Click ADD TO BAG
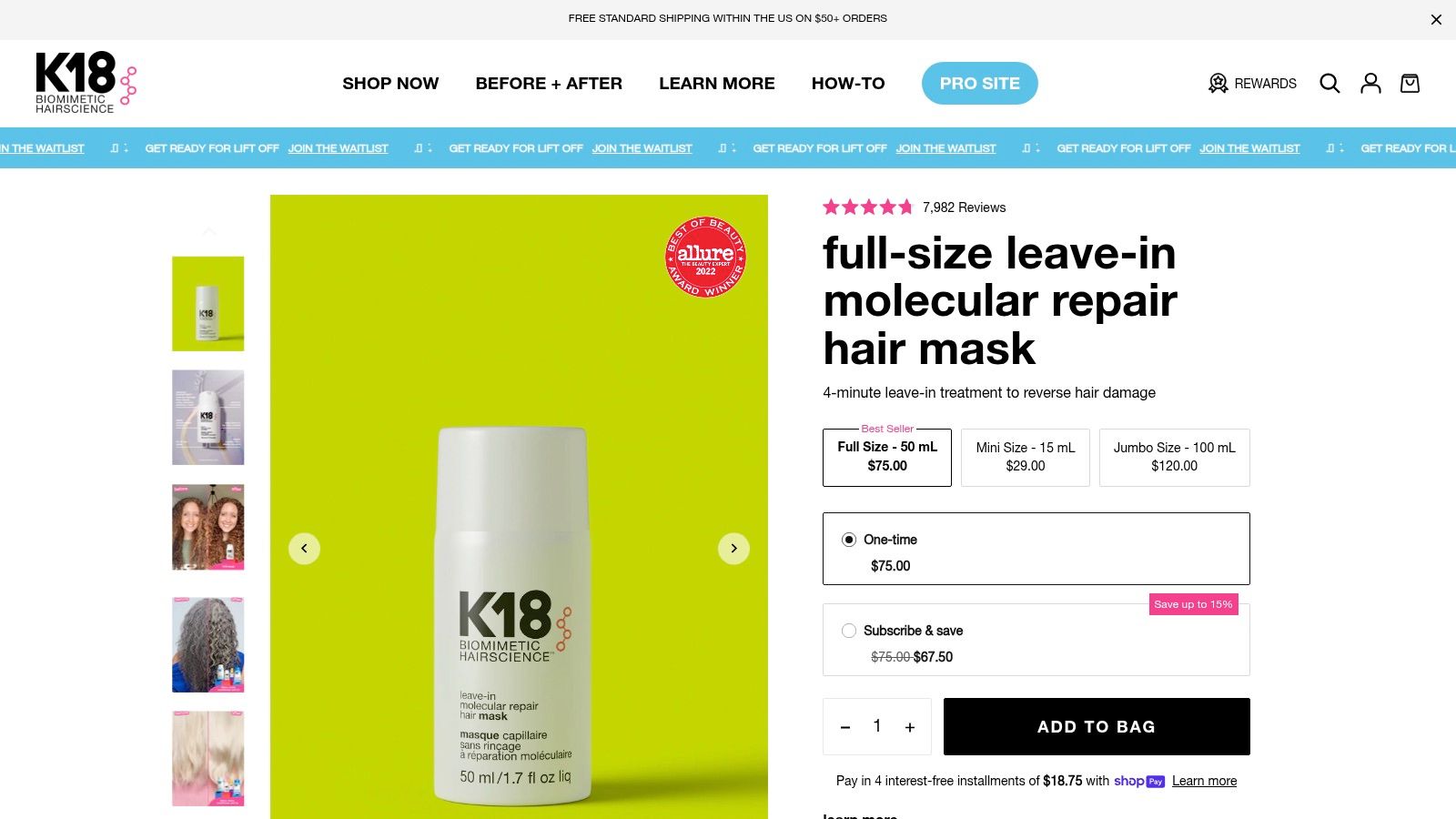Viewport: 1456px width, 819px height. click(x=1097, y=726)
